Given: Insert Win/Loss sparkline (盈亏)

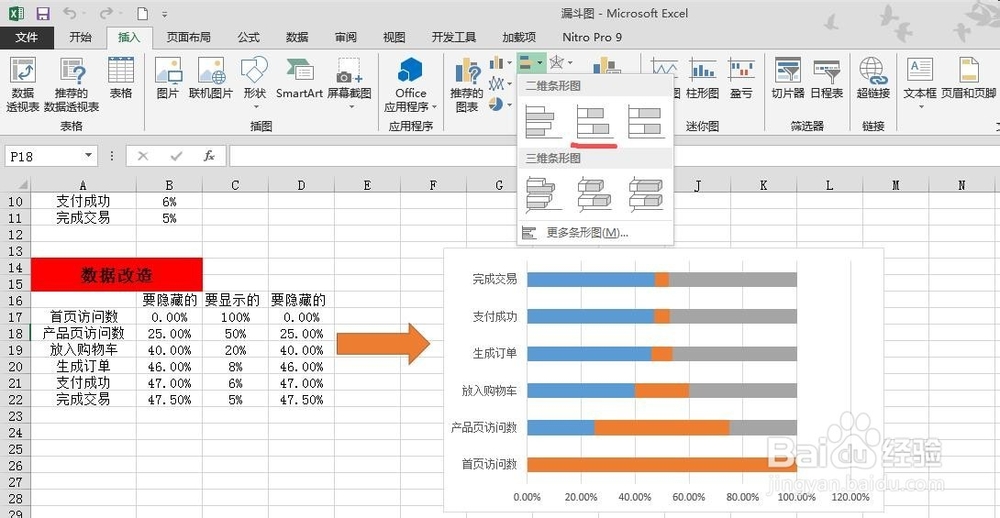Looking at the screenshot, I should (x=741, y=78).
